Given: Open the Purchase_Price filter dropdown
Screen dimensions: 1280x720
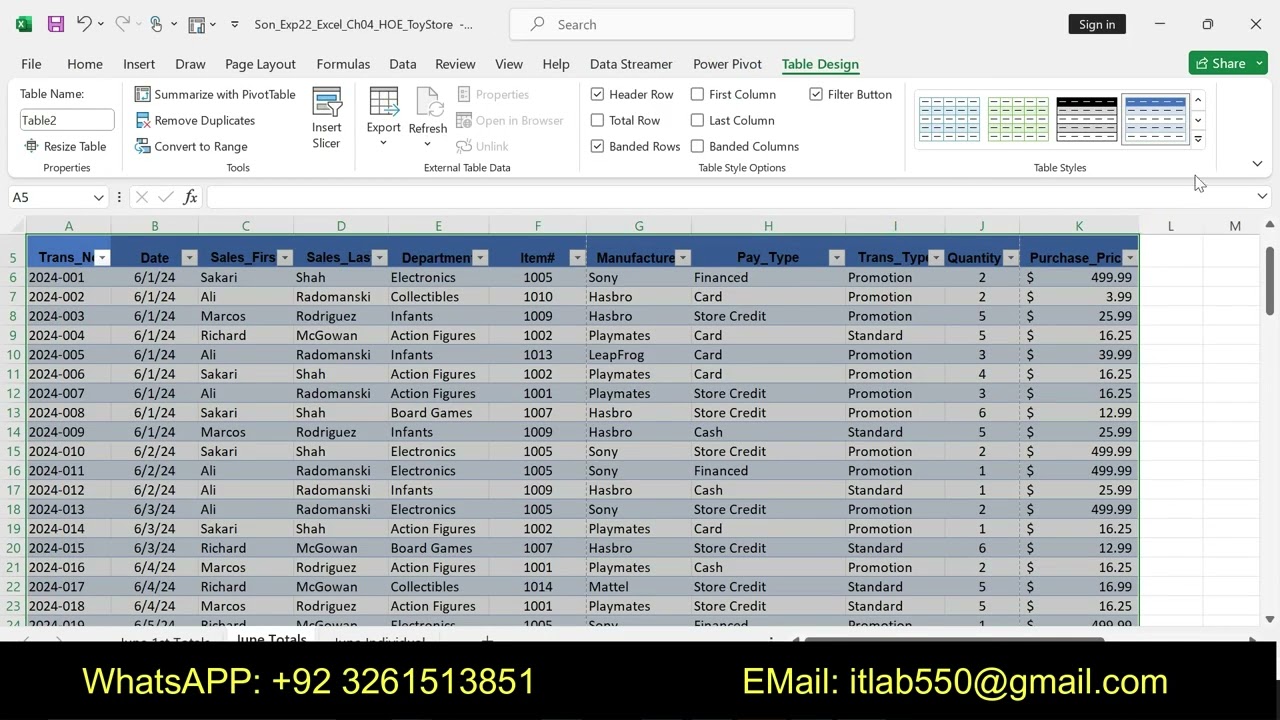Looking at the screenshot, I should (1130, 258).
